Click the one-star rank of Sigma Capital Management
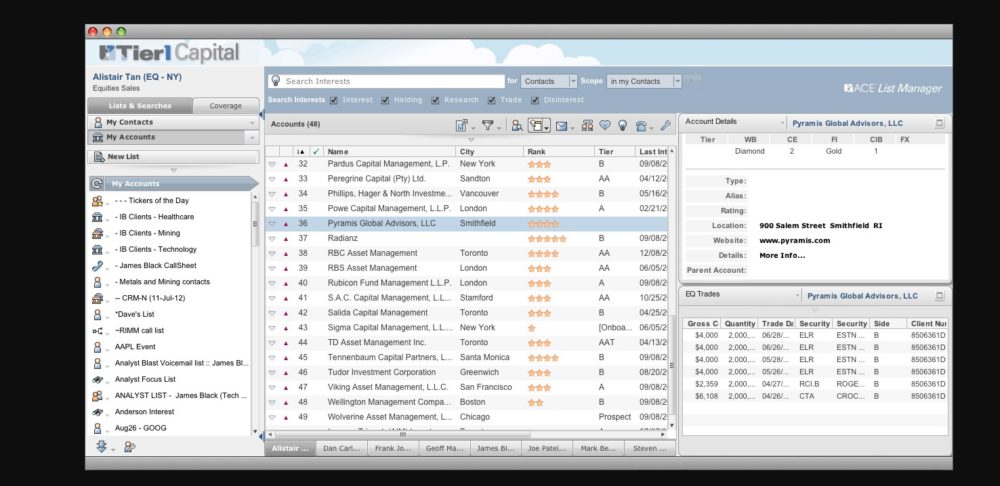 (531, 328)
